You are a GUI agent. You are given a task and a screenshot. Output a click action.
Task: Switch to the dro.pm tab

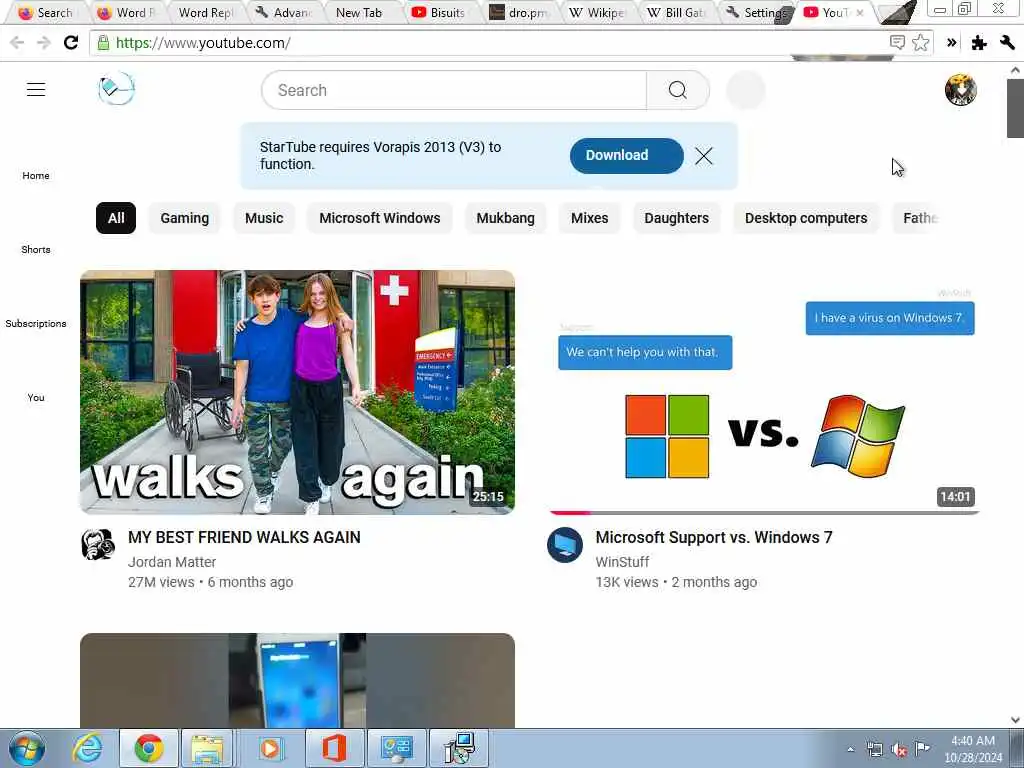pyautogui.click(x=519, y=12)
